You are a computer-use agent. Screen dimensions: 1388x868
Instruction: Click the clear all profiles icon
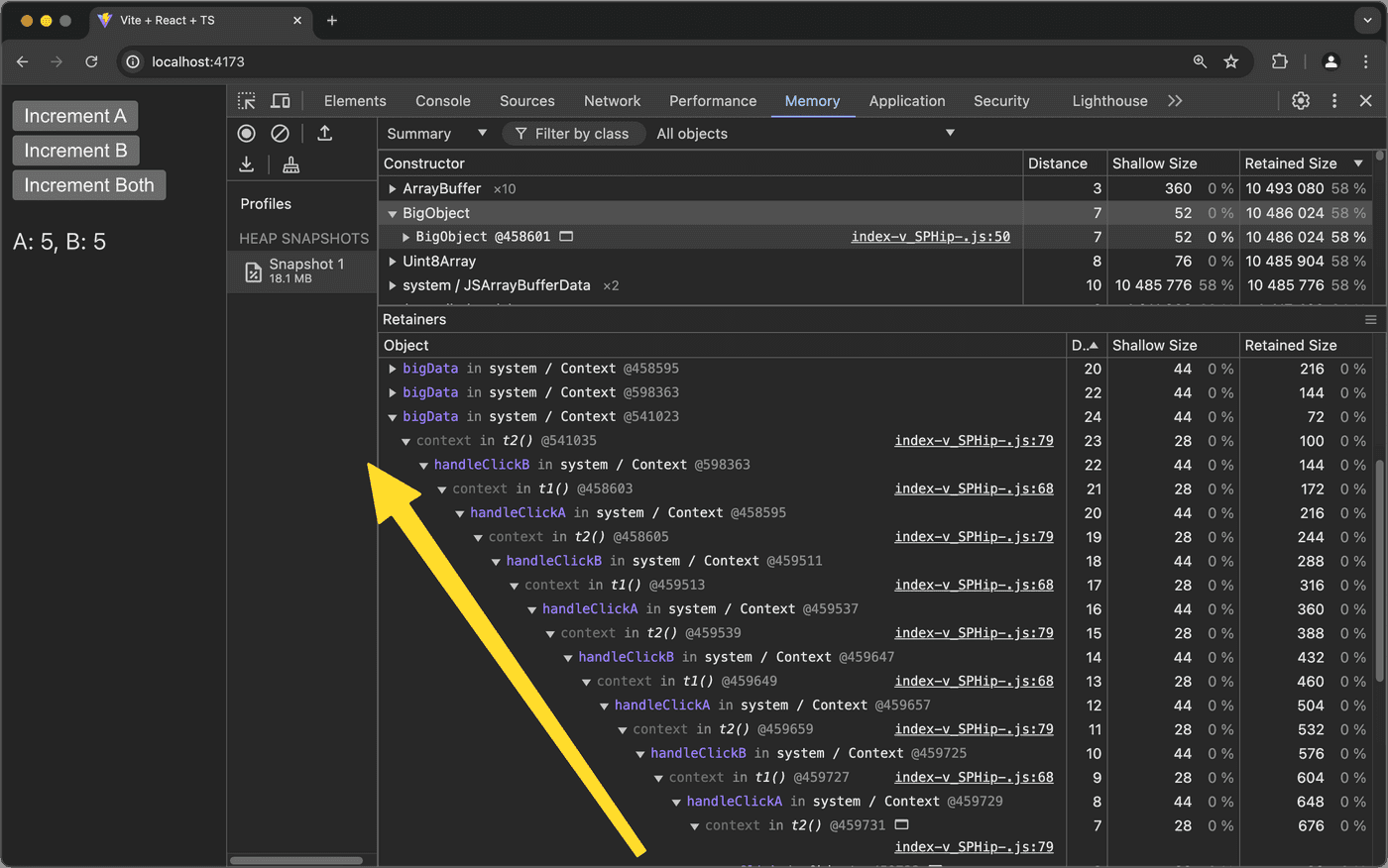point(281,133)
